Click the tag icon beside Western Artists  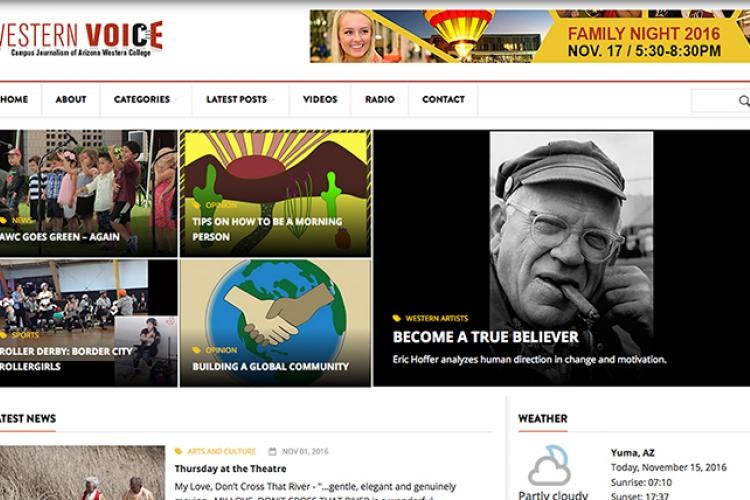[x=397, y=318]
